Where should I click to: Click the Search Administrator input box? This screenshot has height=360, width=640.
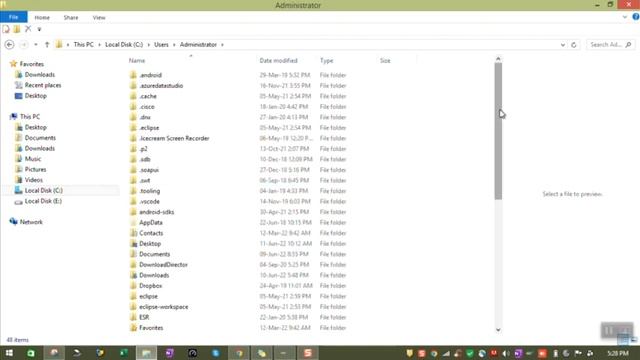pos(610,44)
